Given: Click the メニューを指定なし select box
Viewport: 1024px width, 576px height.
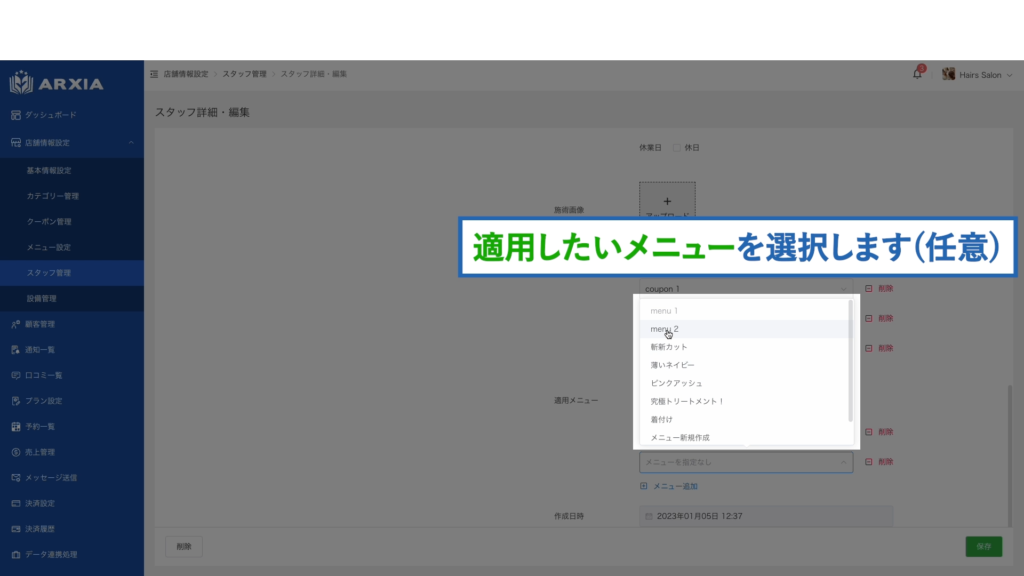Looking at the screenshot, I should 746,462.
